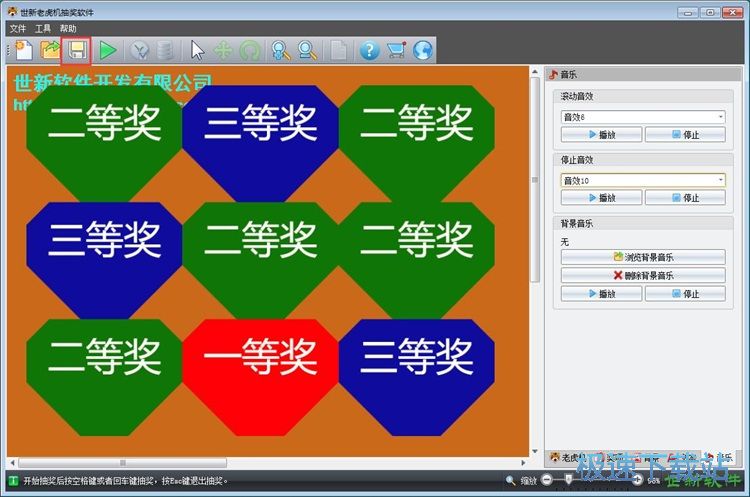Open the 帮助 menu
This screenshot has width=750, height=497.
click(68, 29)
